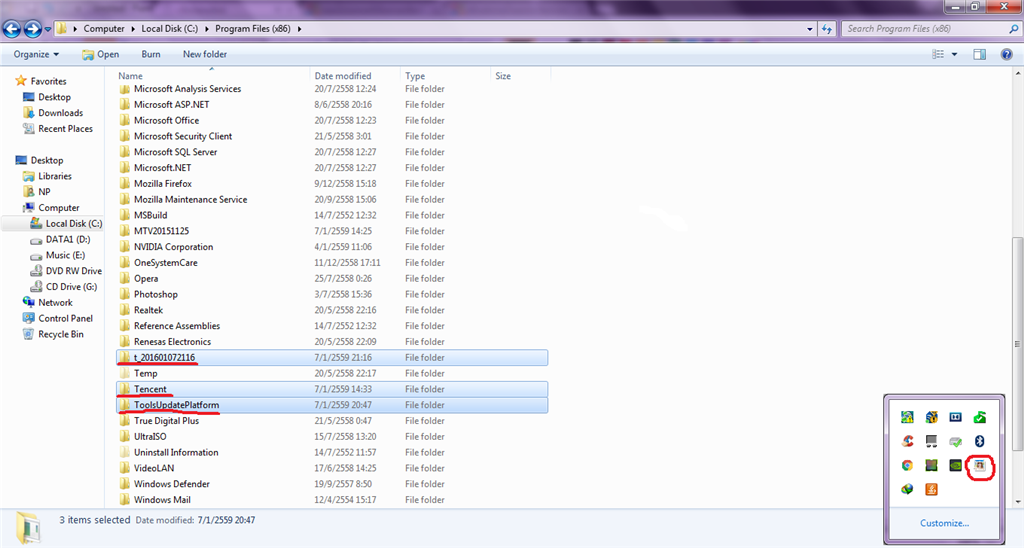Viewport: 1024px width, 548px height.
Task: Sort by the Name column header
Action: (x=212, y=76)
